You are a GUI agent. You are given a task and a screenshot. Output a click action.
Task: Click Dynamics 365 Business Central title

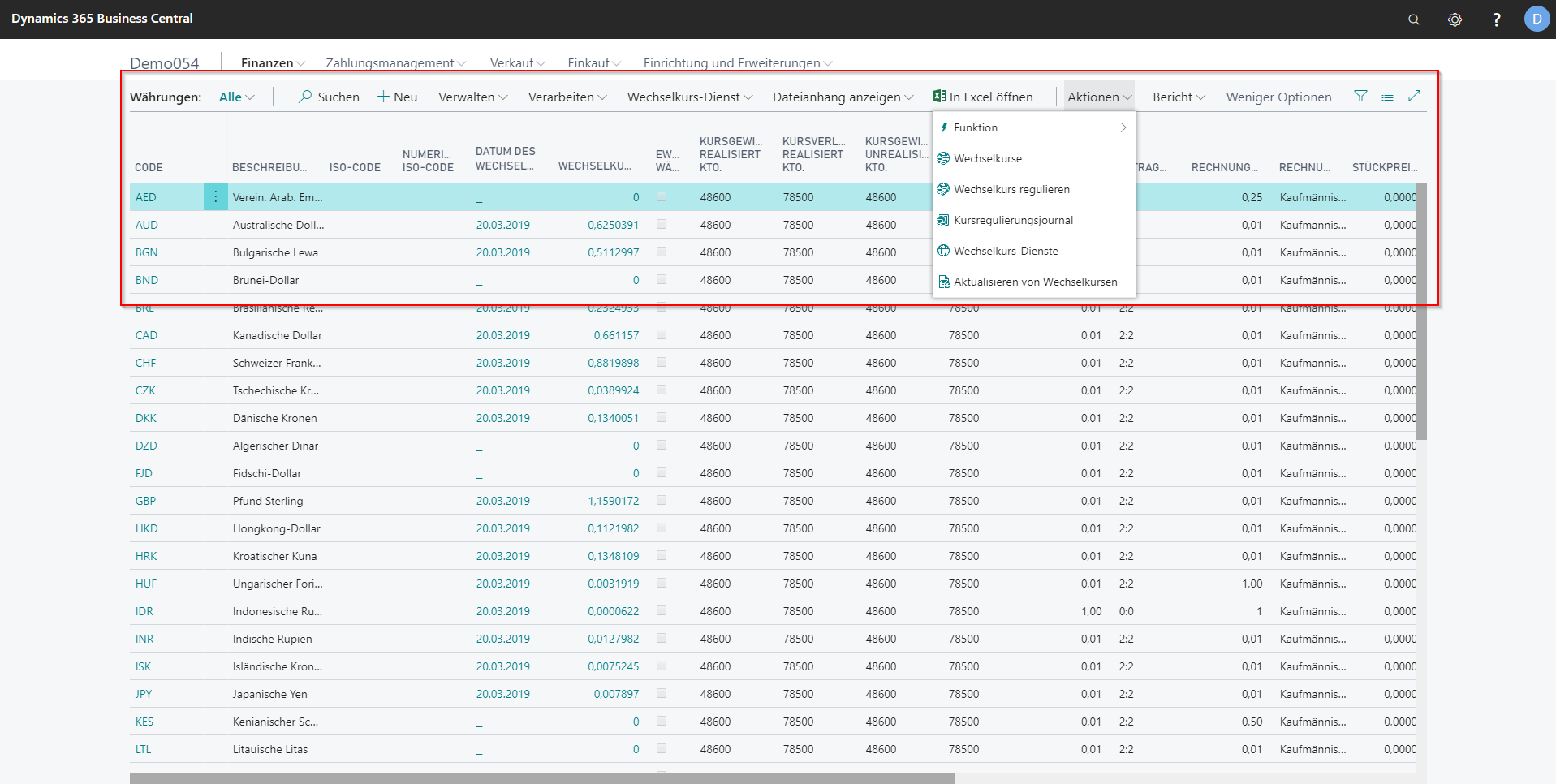pyautogui.click(x=102, y=19)
